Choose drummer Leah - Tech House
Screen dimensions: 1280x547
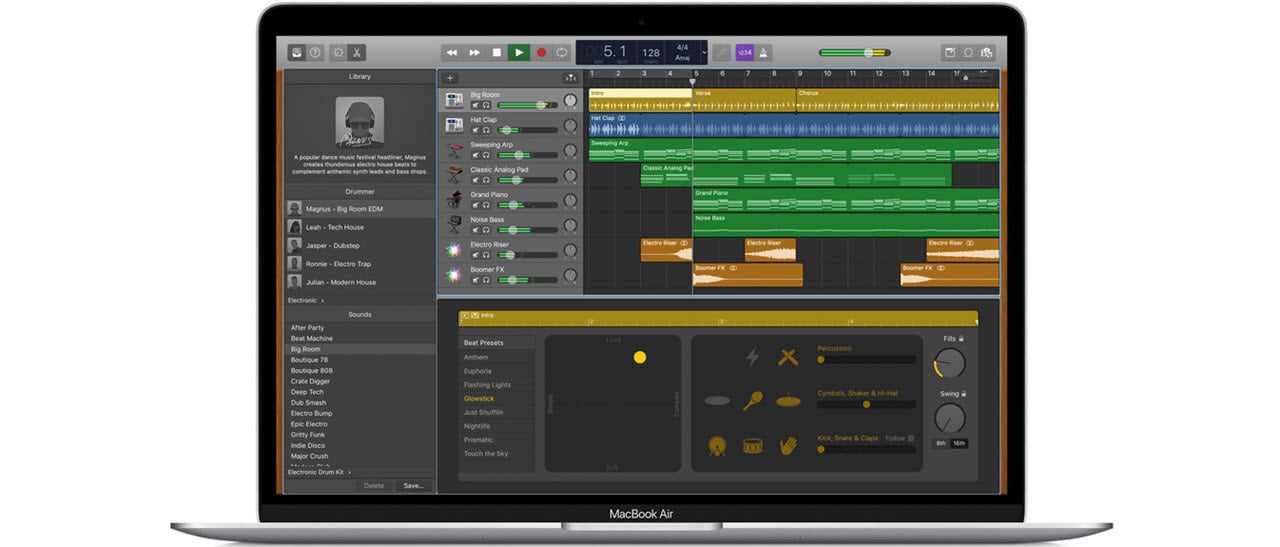(360, 227)
